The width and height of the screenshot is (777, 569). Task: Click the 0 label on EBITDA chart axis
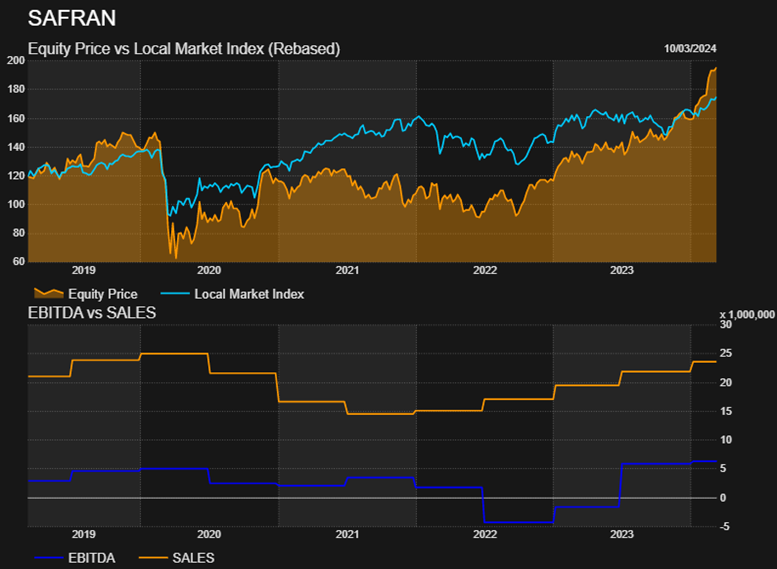pyautogui.click(x=723, y=498)
